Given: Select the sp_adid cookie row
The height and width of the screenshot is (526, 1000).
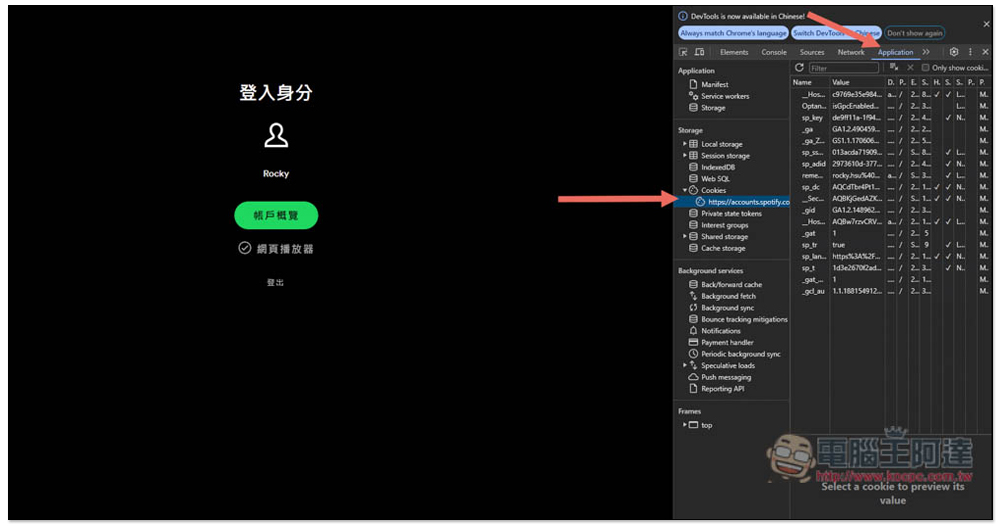Looking at the screenshot, I should 890,164.
